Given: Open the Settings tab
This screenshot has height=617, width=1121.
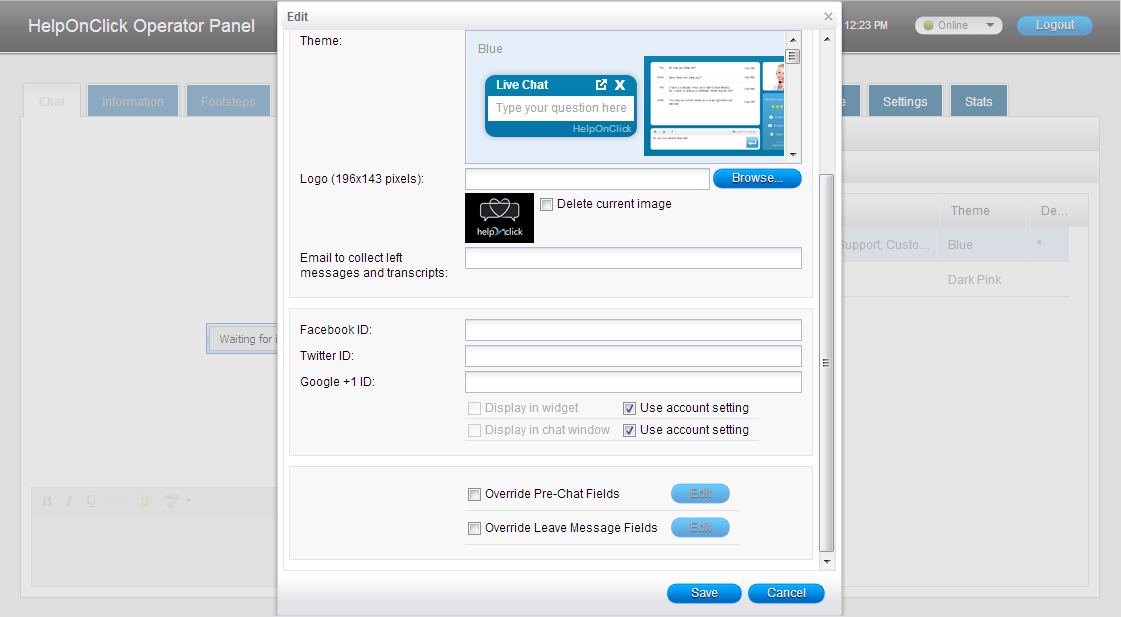Looking at the screenshot, I should coord(905,102).
